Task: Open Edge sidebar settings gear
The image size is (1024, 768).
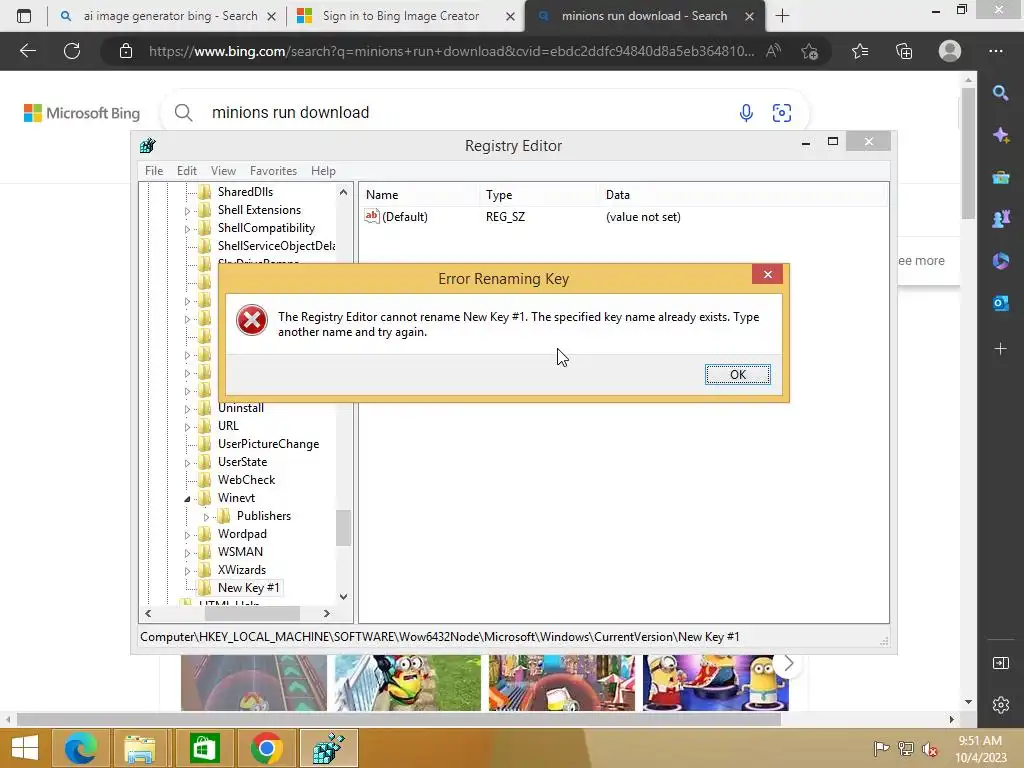Action: click(x=1000, y=705)
